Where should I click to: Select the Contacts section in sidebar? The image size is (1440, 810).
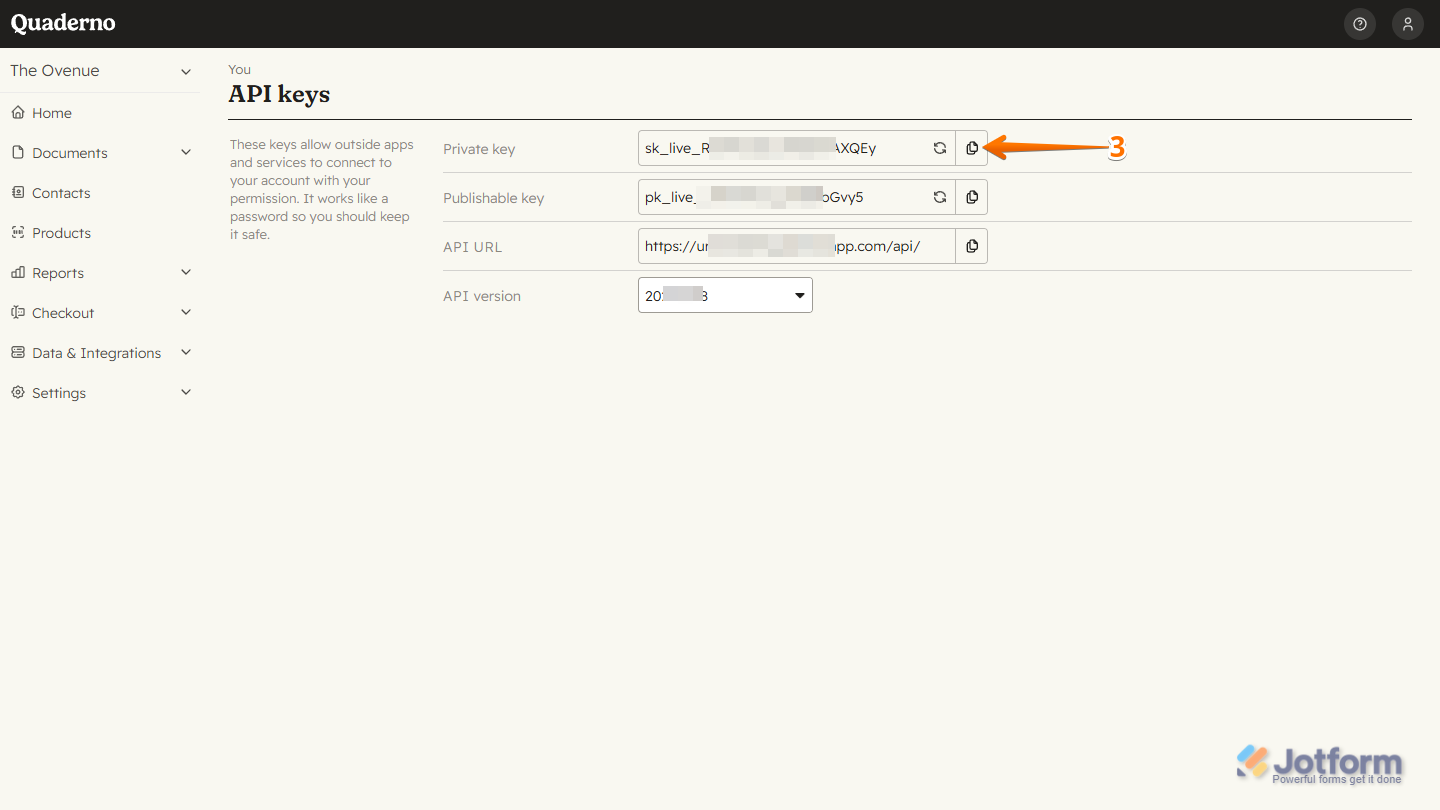pyautogui.click(x=61, y=192)
